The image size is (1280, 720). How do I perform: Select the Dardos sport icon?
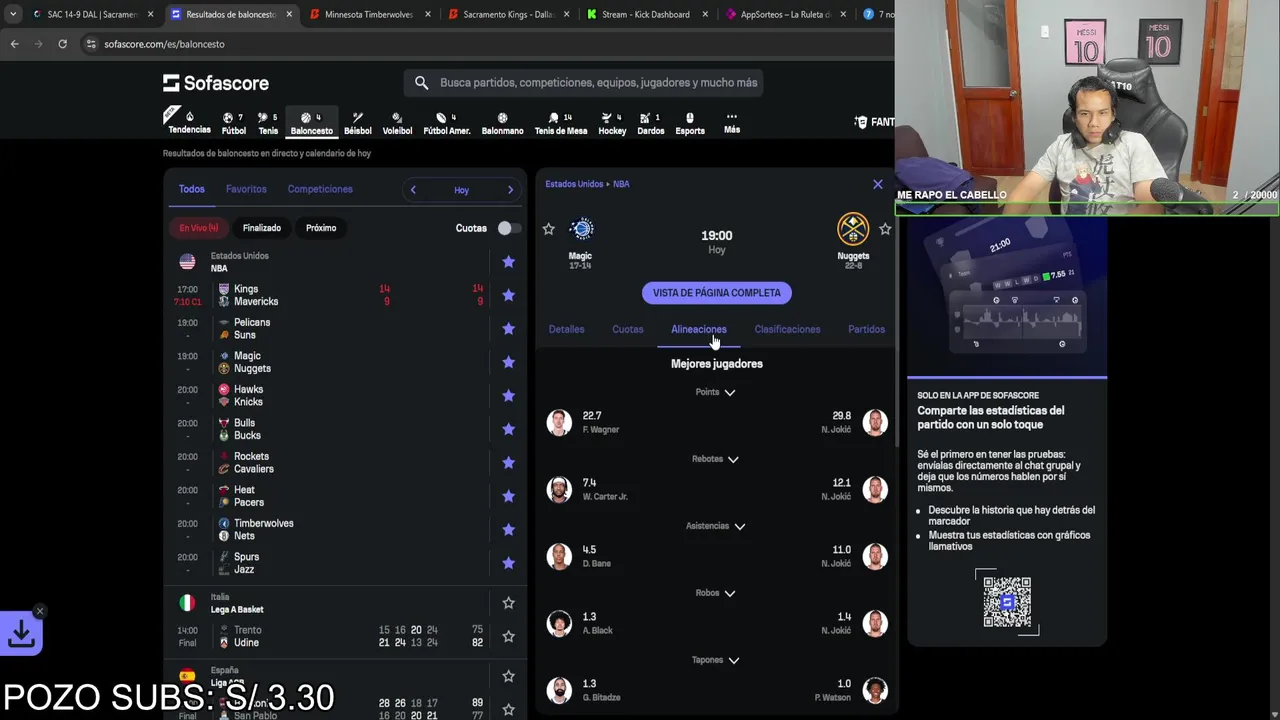click(x=651, y=123)
